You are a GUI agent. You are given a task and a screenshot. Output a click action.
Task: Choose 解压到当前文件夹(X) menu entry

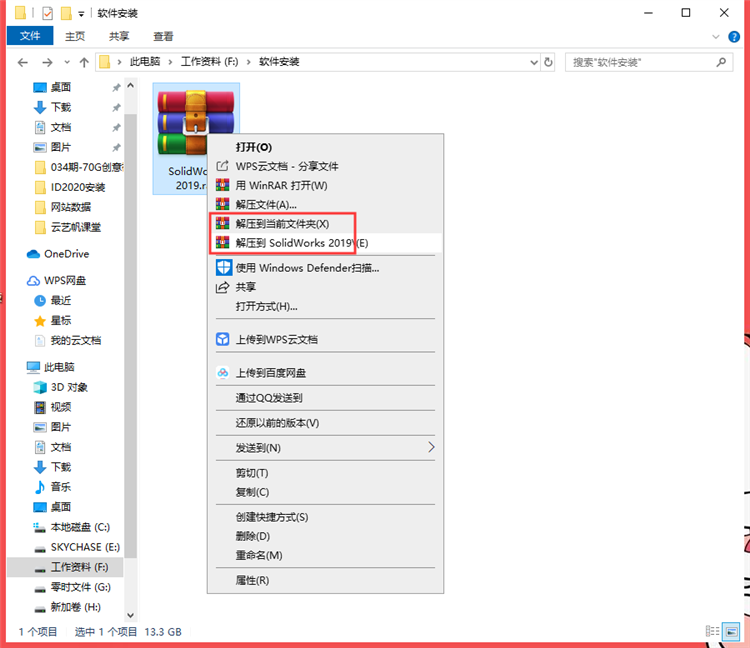point(325,223)
